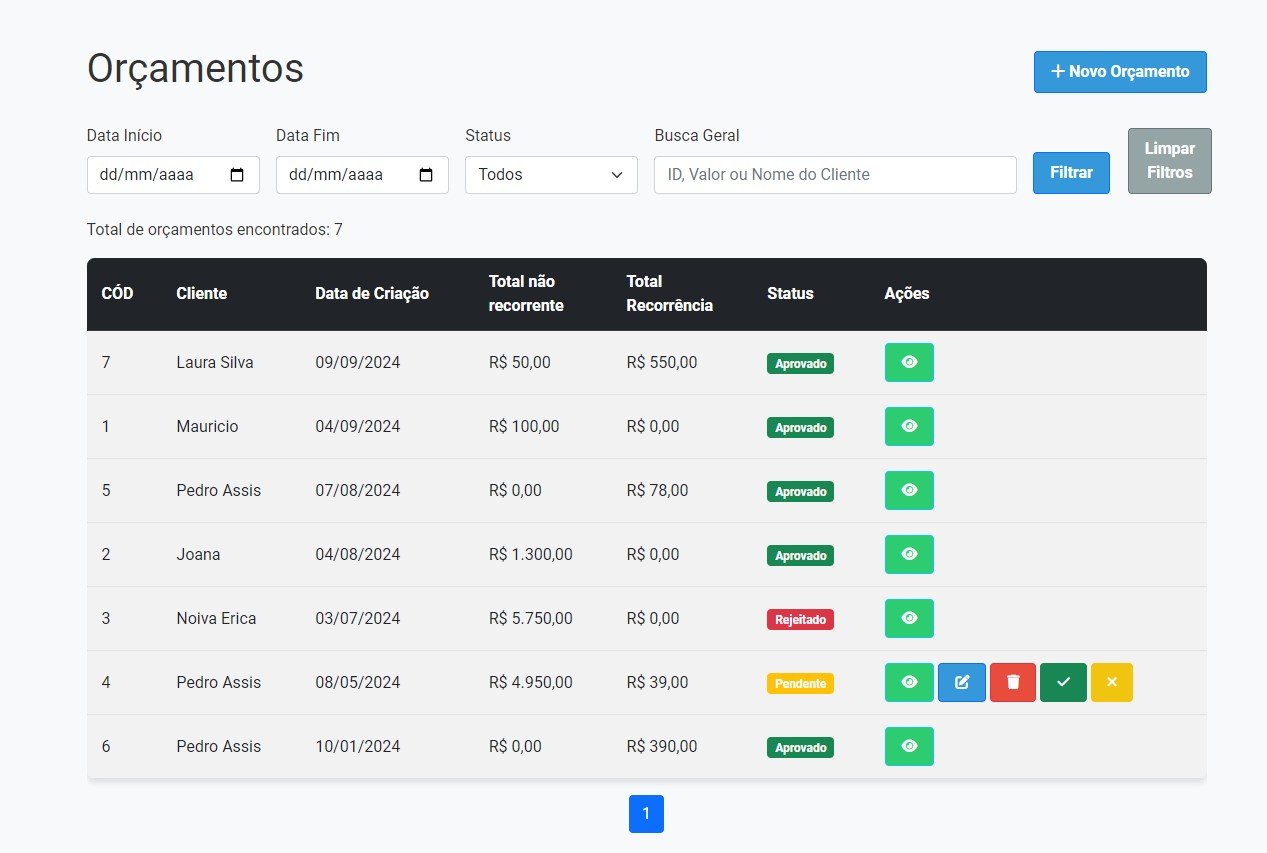View rejected Noiva Erica budget

[909, 618]
